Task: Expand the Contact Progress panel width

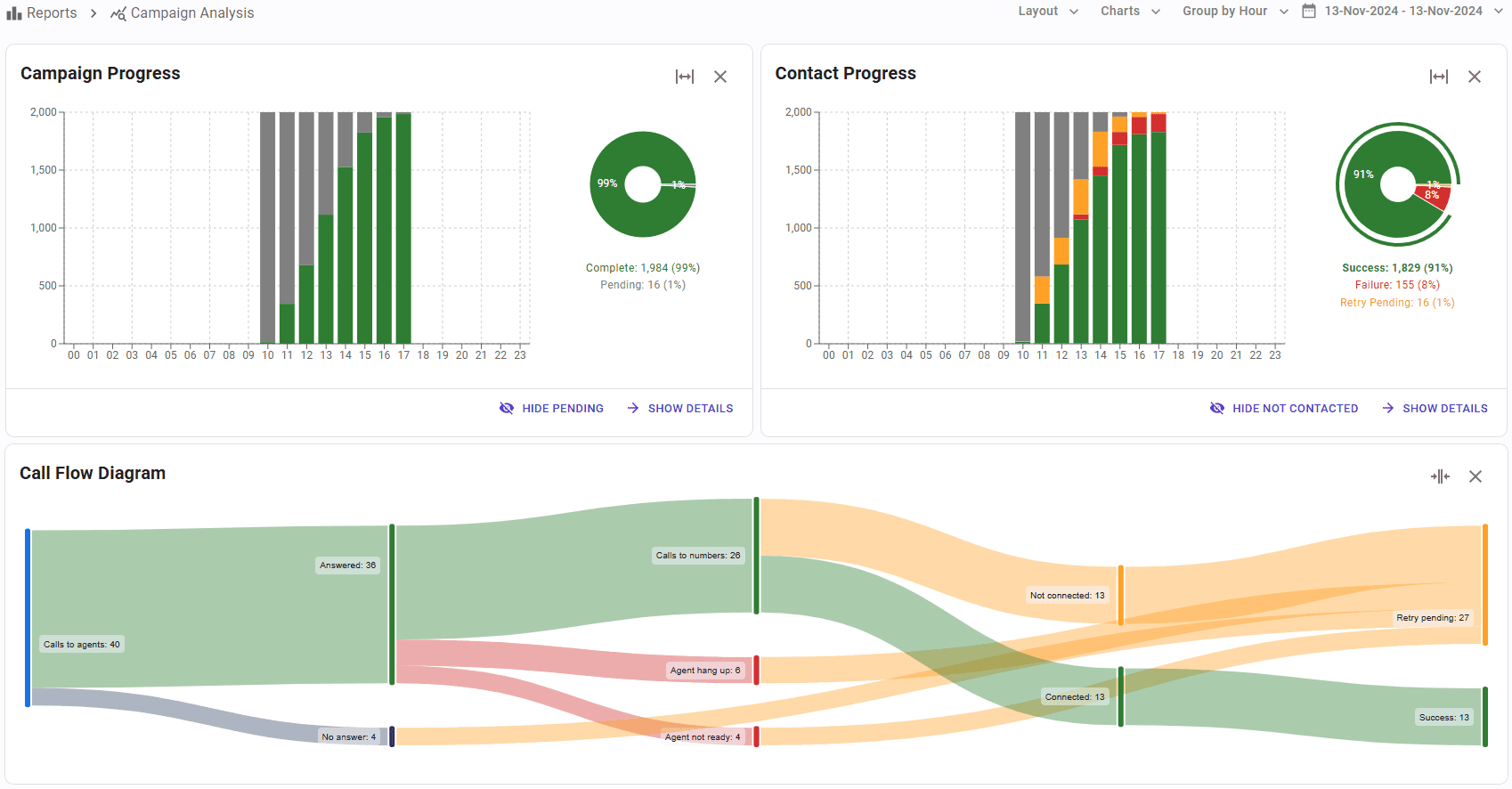Action: pos(1438,77)
